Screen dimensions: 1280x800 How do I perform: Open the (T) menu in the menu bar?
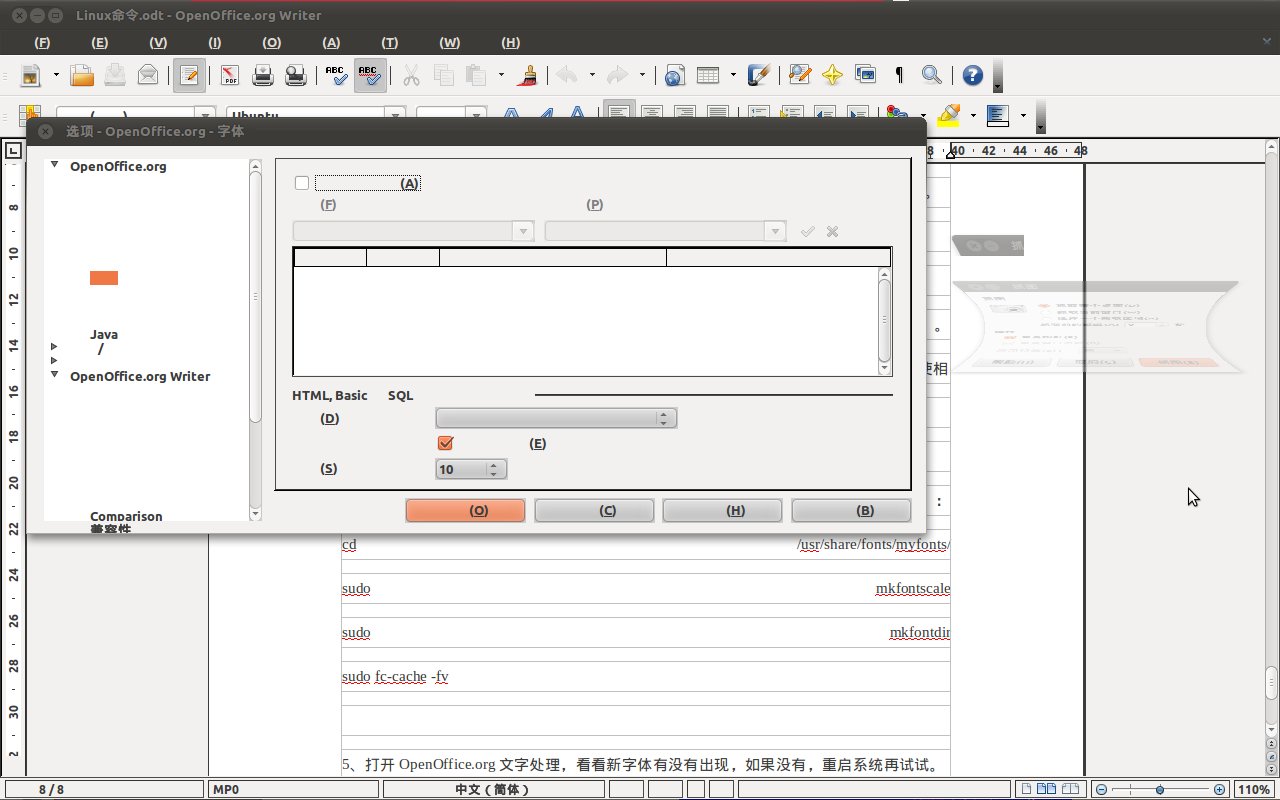[x=389, y=42]
